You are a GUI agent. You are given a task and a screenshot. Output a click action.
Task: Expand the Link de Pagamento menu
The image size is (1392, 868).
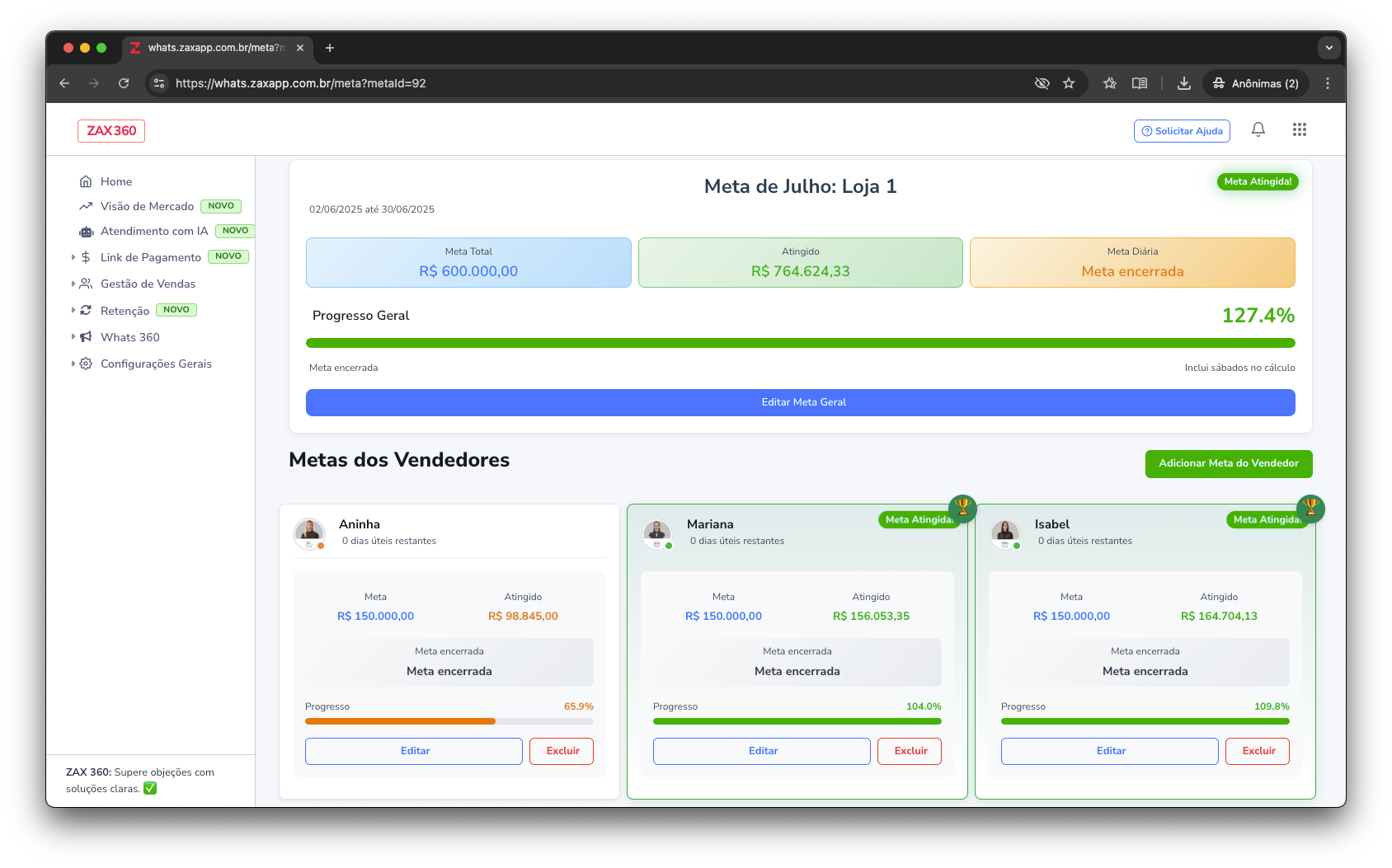tap(150, 257)
